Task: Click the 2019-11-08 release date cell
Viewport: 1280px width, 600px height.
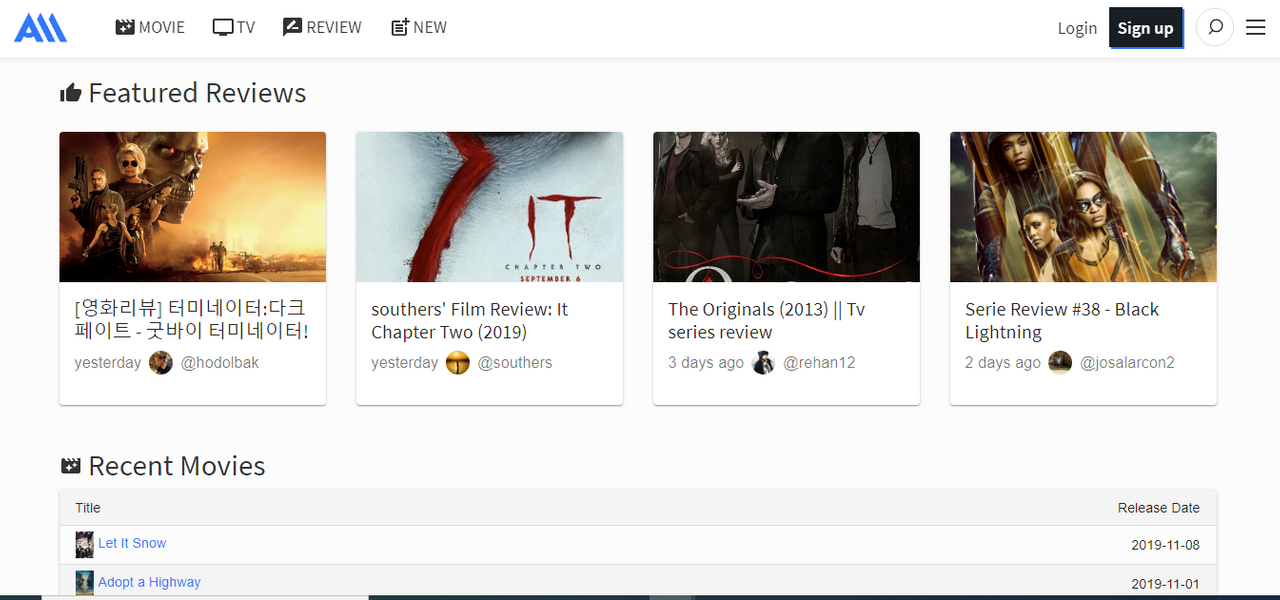Action: (1166, 545)
